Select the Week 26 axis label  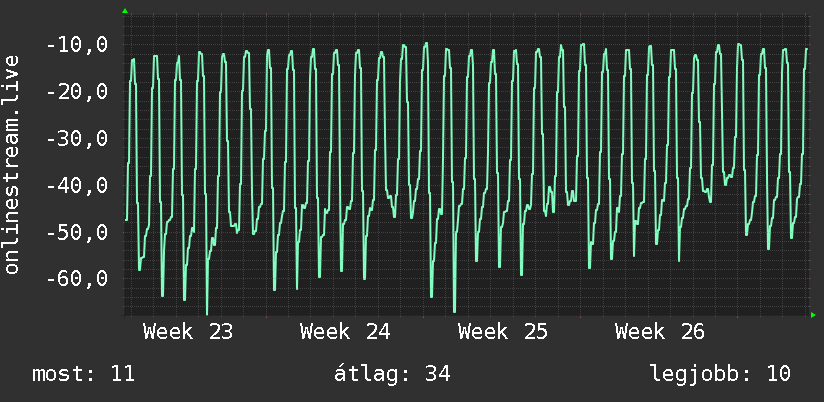click(660, 332)
